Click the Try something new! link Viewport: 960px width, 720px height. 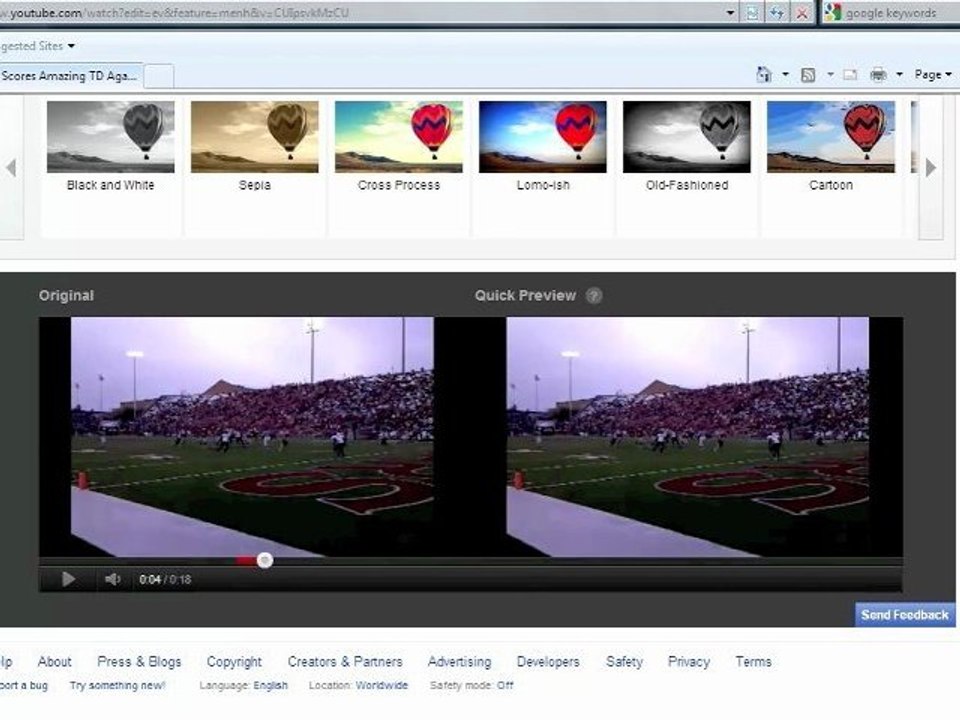coord(118,686)
